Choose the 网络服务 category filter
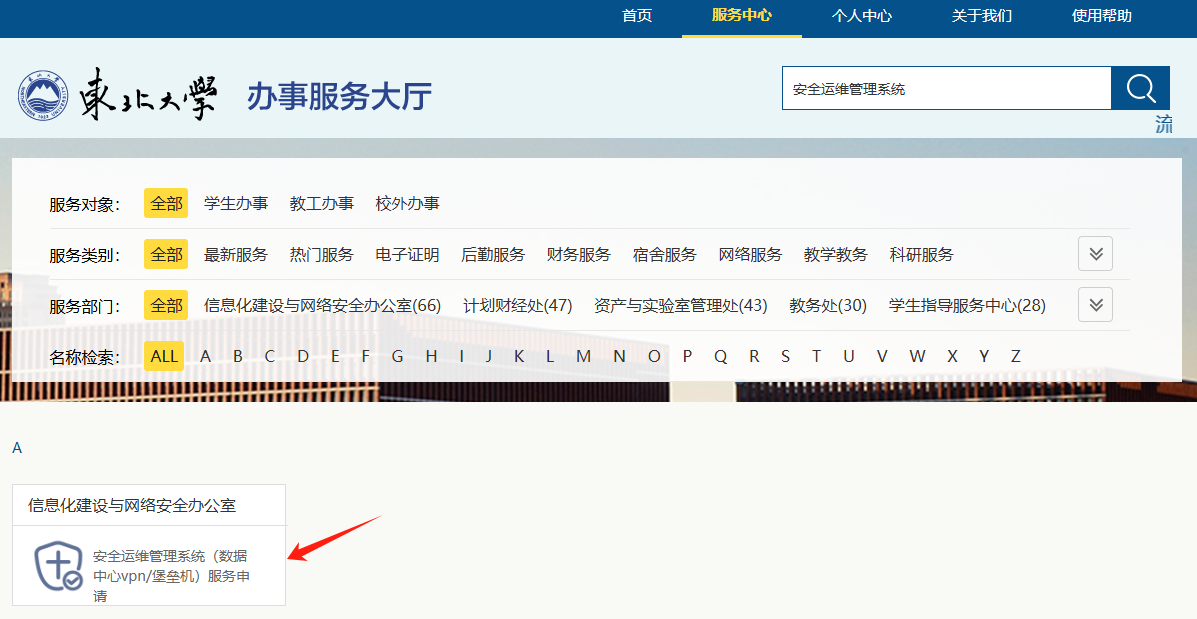Viewport: 1197px width, 619px height. tap(750, 254)
